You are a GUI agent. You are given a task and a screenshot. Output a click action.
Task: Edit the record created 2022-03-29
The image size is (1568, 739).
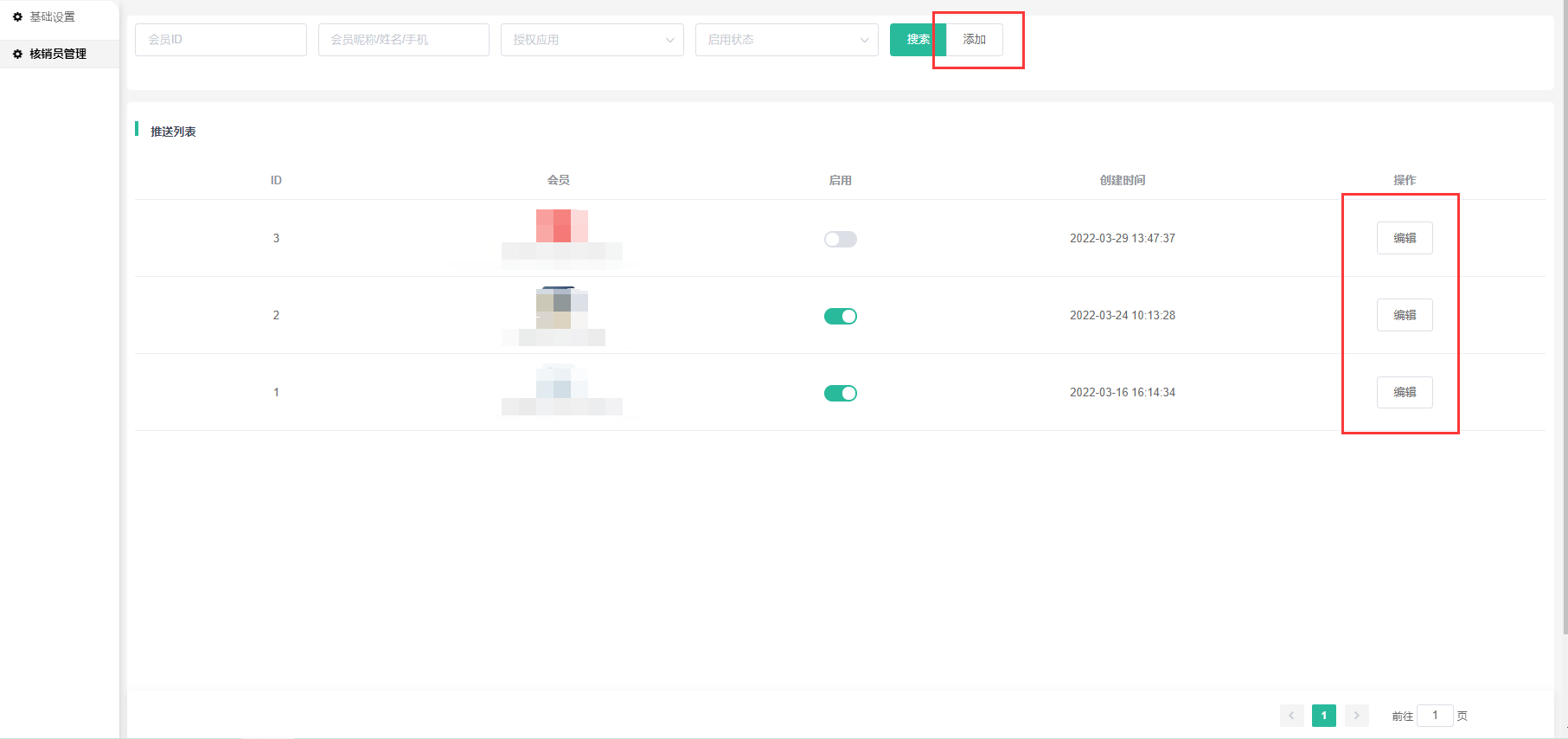click(x=1404, y=238)
